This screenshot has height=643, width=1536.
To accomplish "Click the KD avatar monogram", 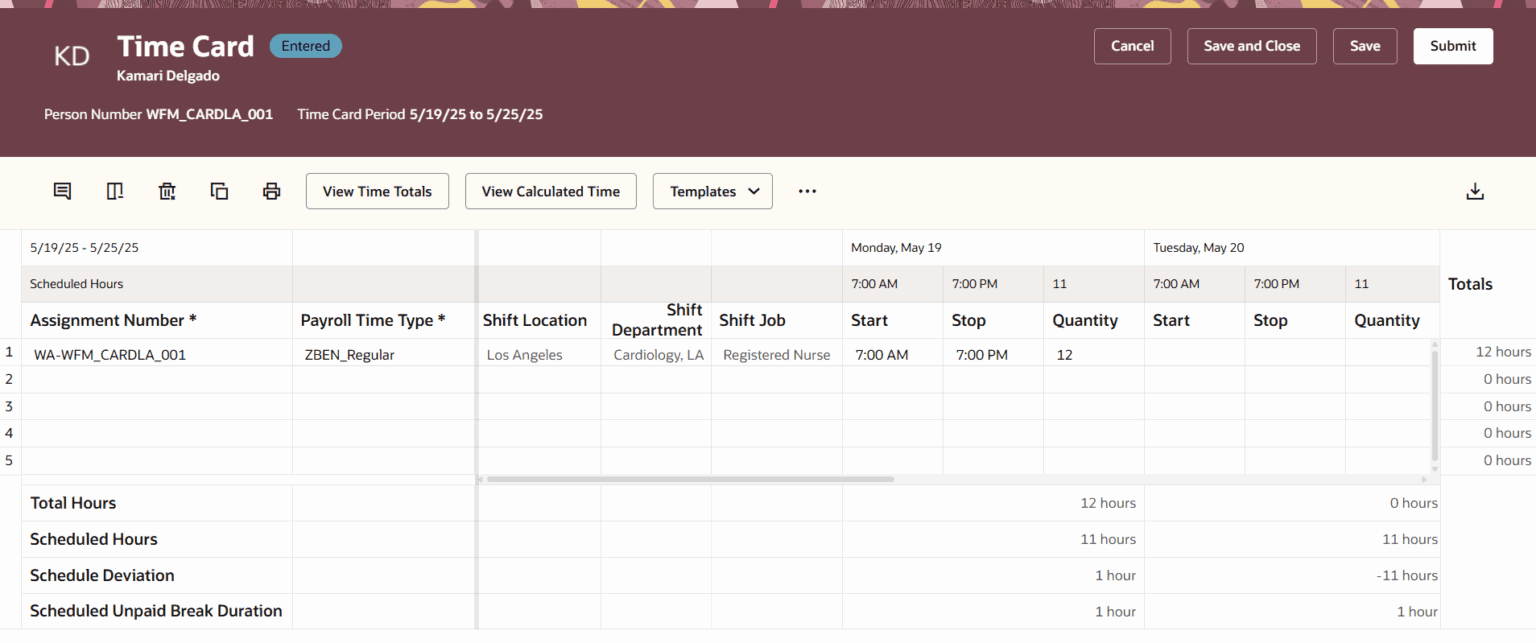I will point(71,56).
